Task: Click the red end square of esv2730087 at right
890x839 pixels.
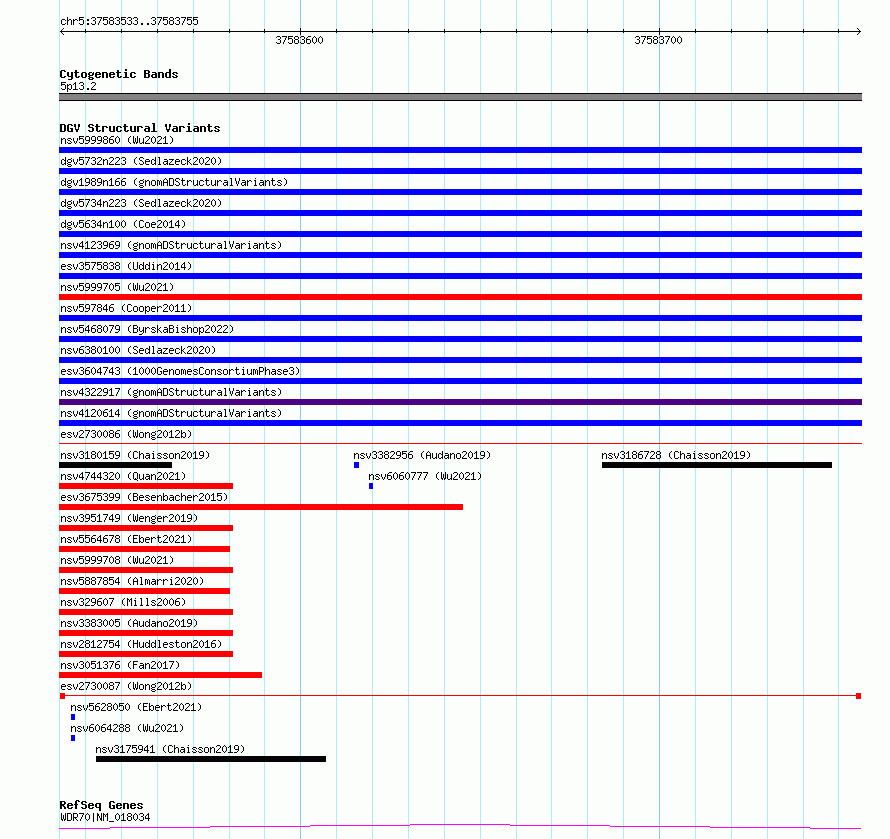Action: click(x=859, y=696)
